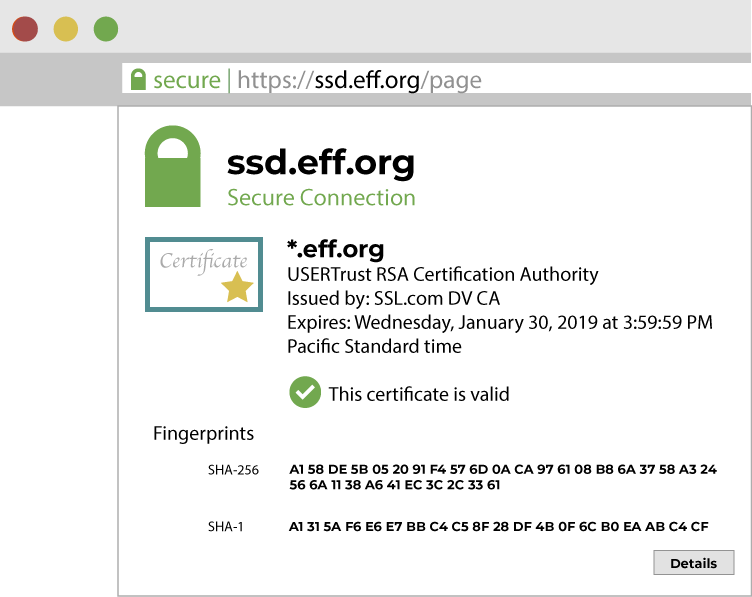
Task: Click the green maximize window button
Action: pos(105,29)
